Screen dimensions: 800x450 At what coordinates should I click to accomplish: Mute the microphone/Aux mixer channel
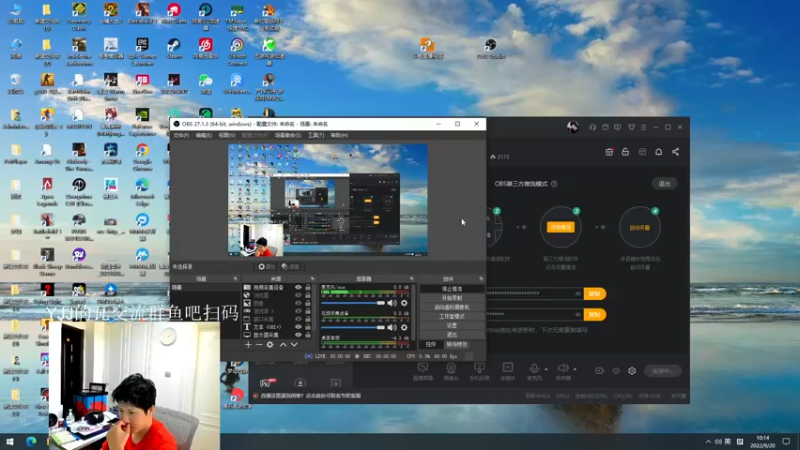click(x=391, y=303)
